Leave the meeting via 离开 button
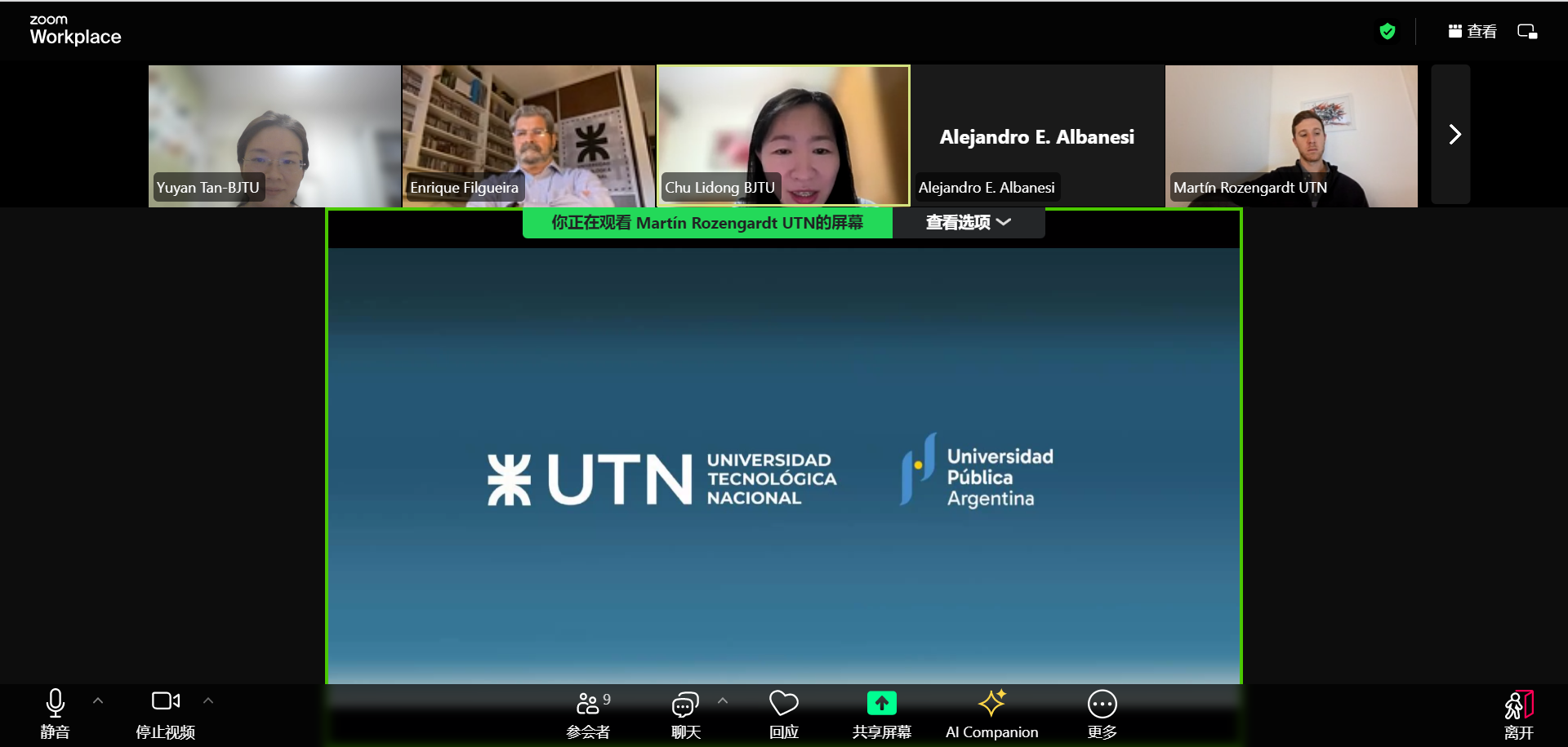Screen dimensions: 1568x747 1519,714
